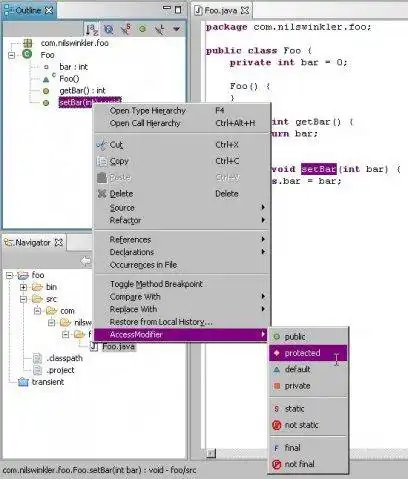
Task: Select transient folder in Navigator
Action: 47,382
